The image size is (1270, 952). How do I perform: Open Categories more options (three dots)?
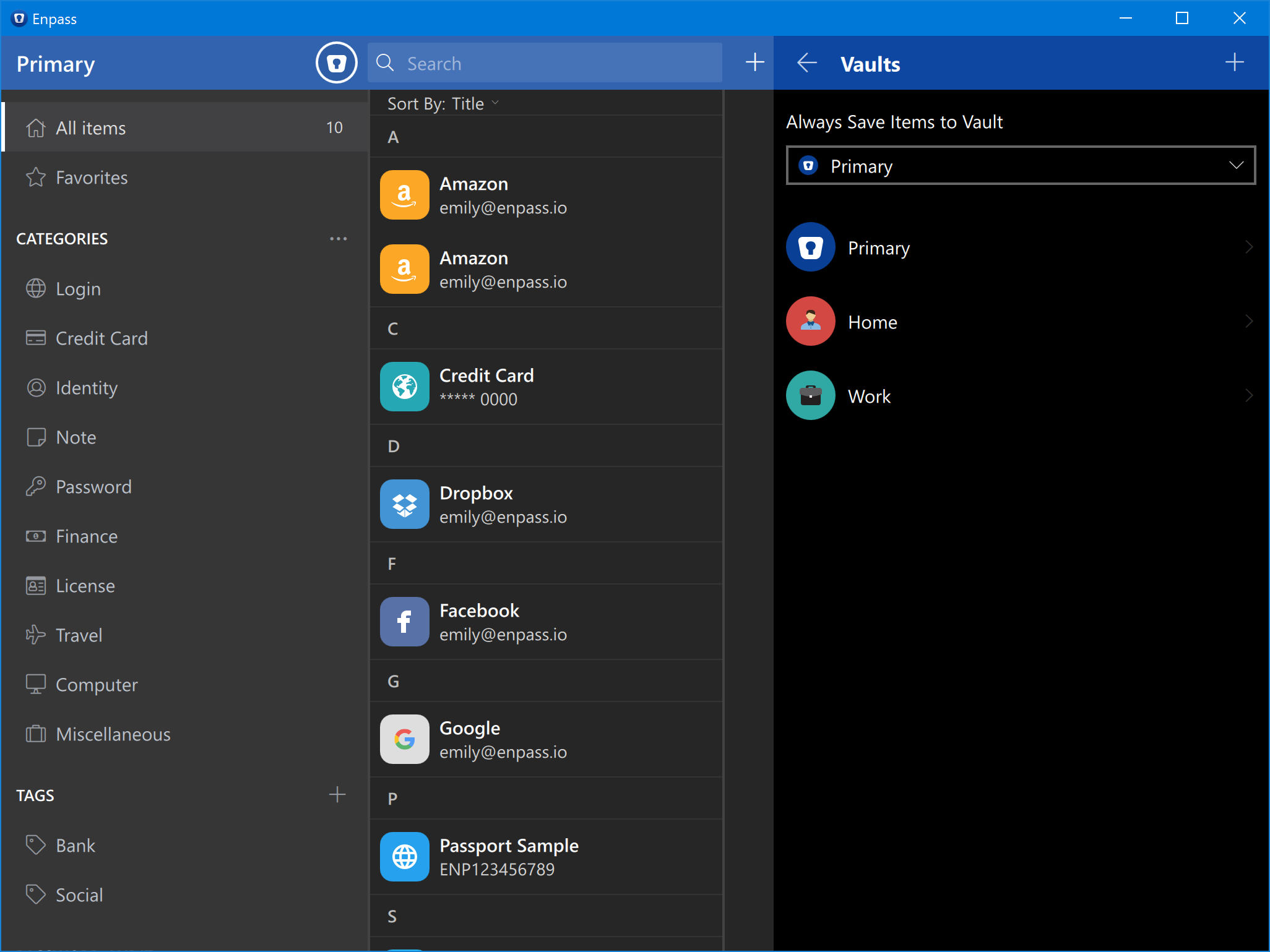pos(338,239)
